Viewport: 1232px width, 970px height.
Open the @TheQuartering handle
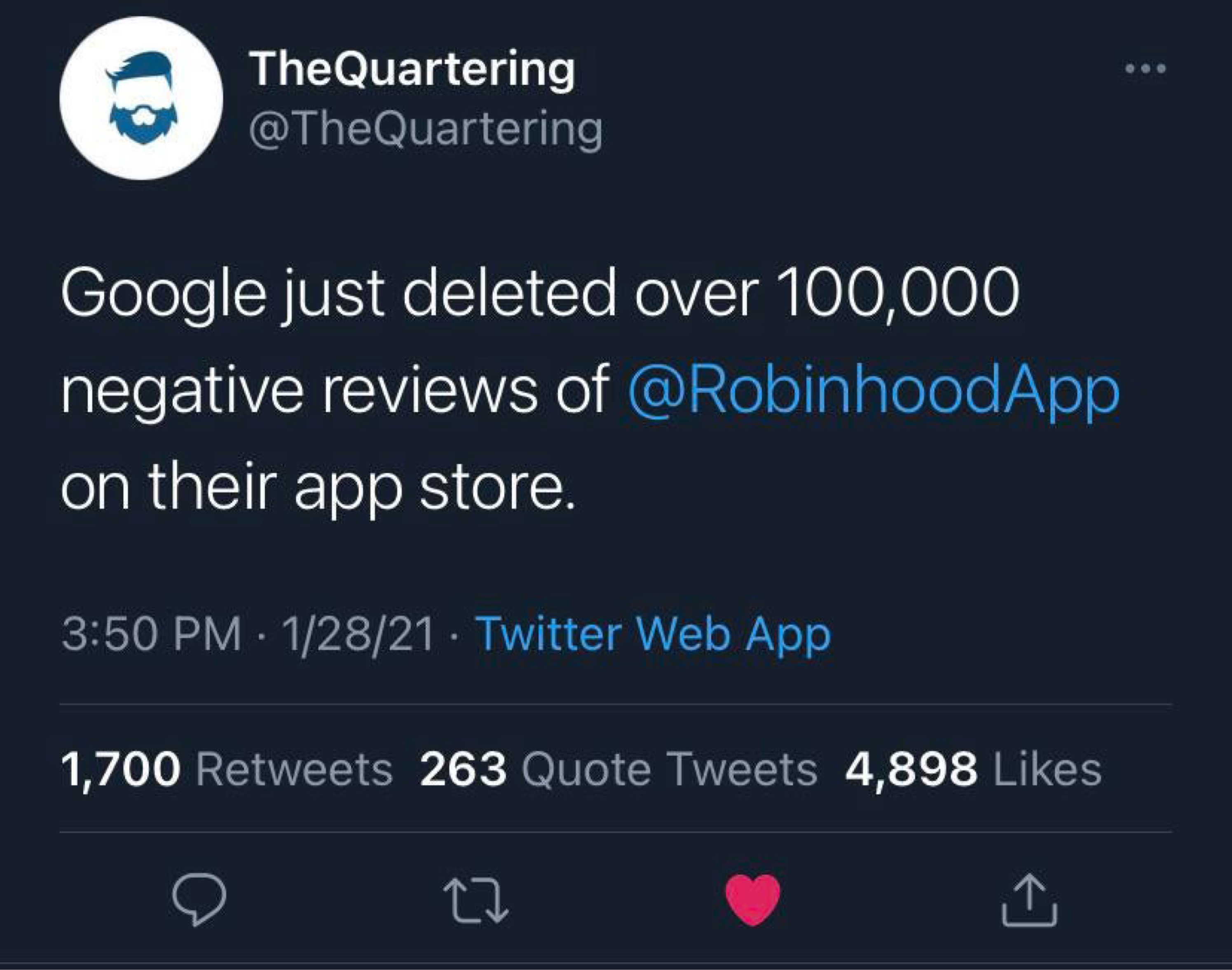(x=426, y=131)
